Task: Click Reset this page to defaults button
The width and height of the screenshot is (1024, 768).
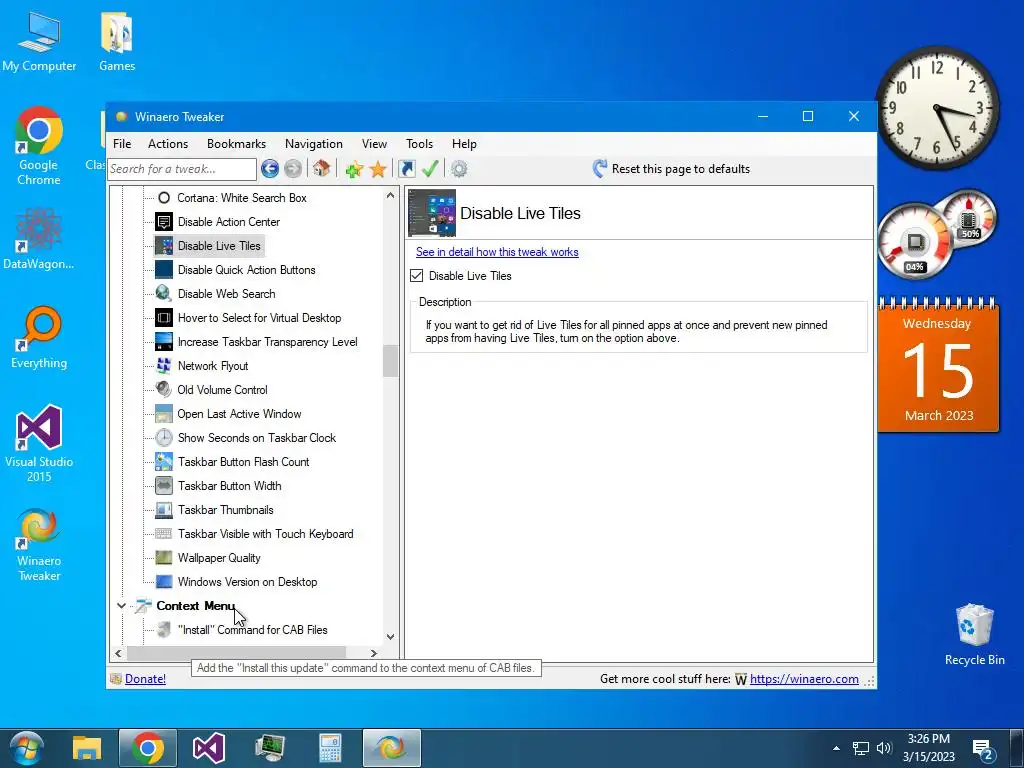Action: (x=671, y=169)
